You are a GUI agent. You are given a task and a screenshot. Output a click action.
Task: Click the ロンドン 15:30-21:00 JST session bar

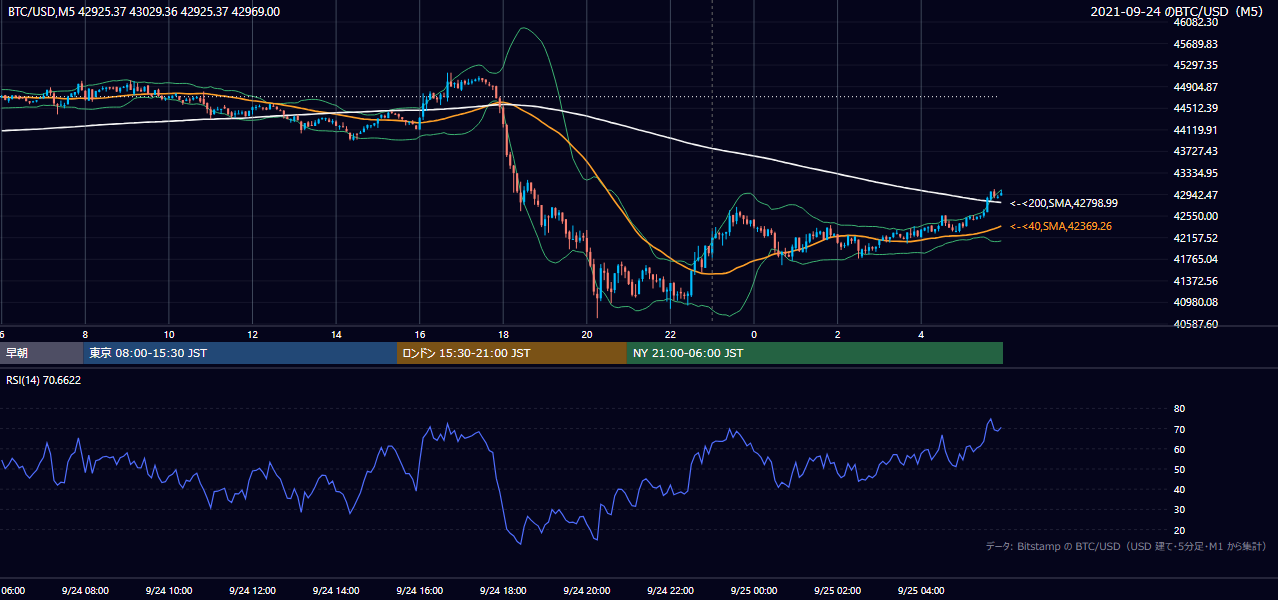pos(512,353)
